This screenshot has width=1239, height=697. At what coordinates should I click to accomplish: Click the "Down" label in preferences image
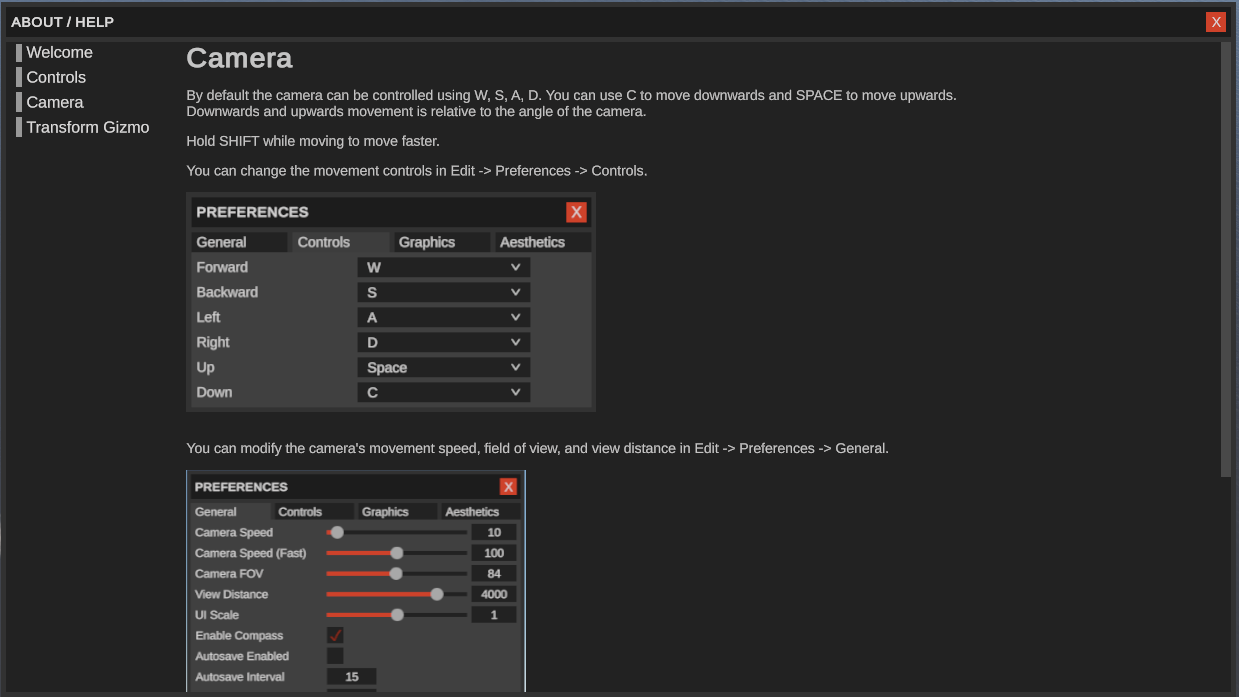(x=214, y=393)
